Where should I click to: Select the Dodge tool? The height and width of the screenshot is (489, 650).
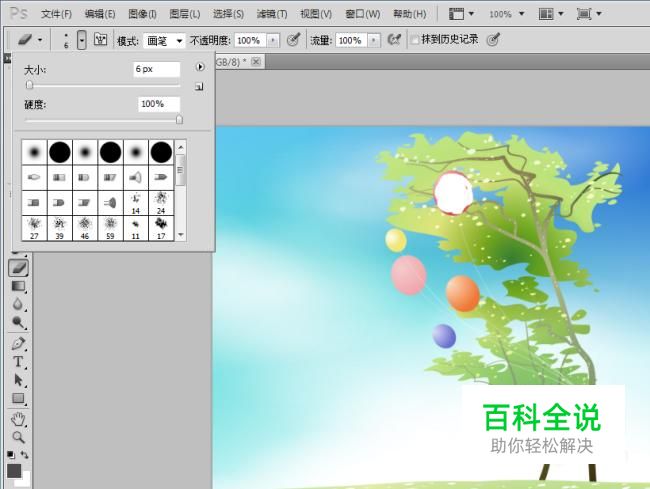18,322
